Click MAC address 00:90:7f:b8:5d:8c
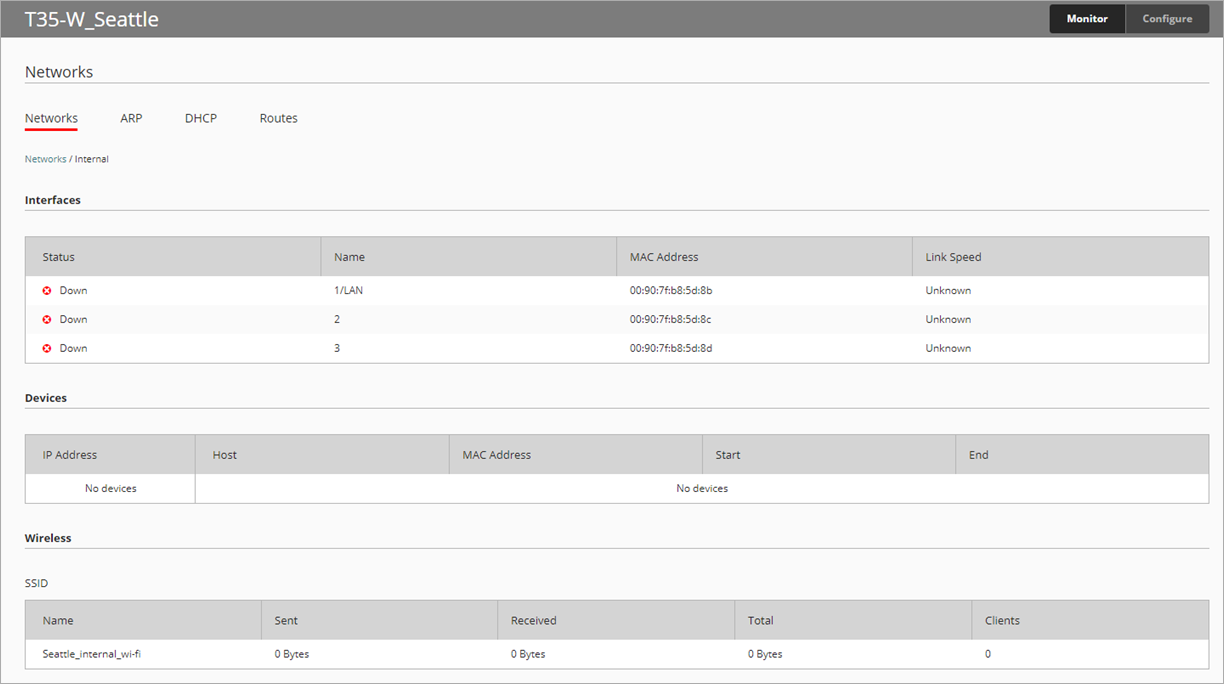1224x684 pixels. (x=671, y=320)
